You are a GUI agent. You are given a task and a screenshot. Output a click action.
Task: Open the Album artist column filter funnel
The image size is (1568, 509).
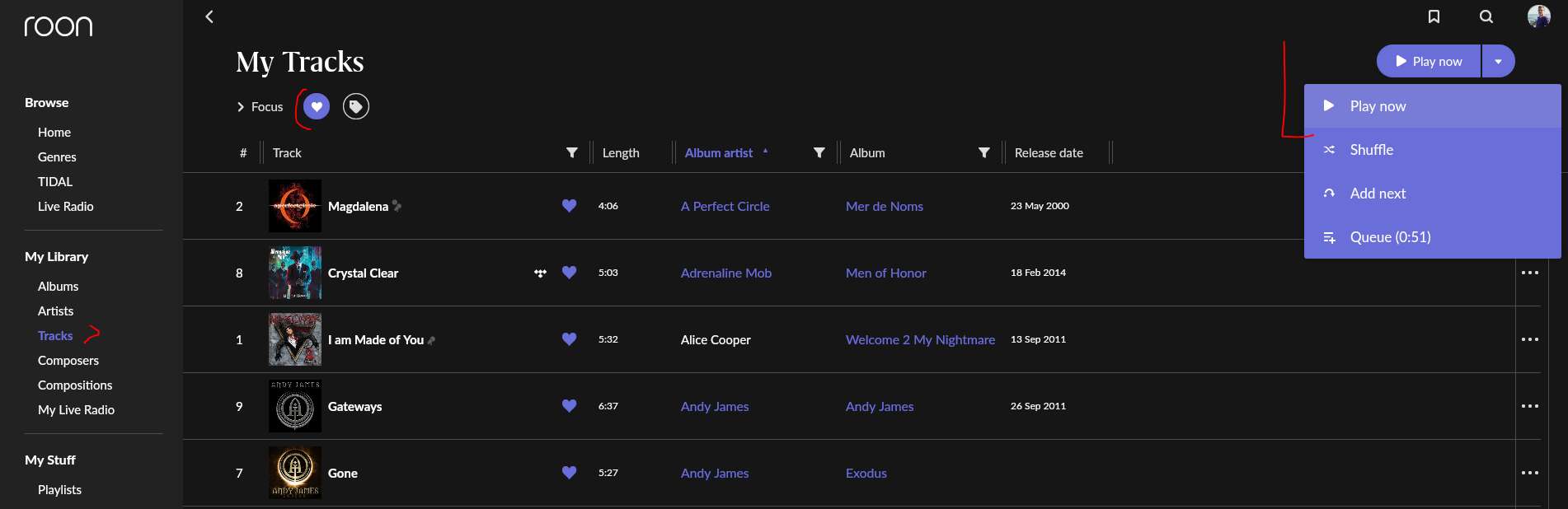tap(819, 152)
